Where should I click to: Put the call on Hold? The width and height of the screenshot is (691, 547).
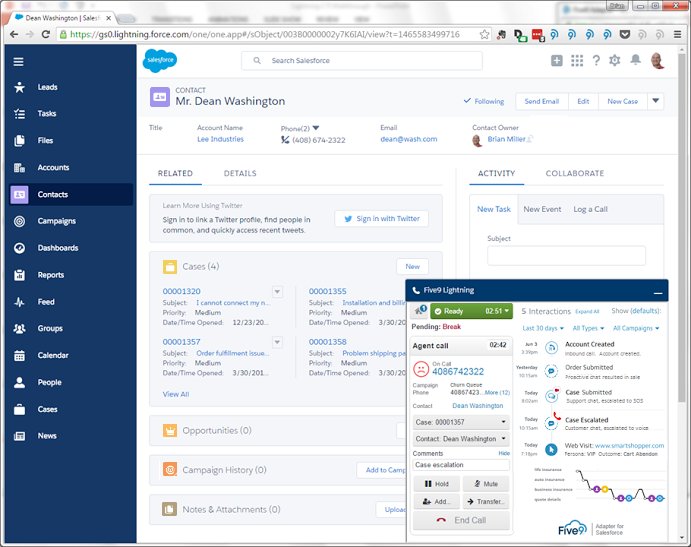(436, 484)
